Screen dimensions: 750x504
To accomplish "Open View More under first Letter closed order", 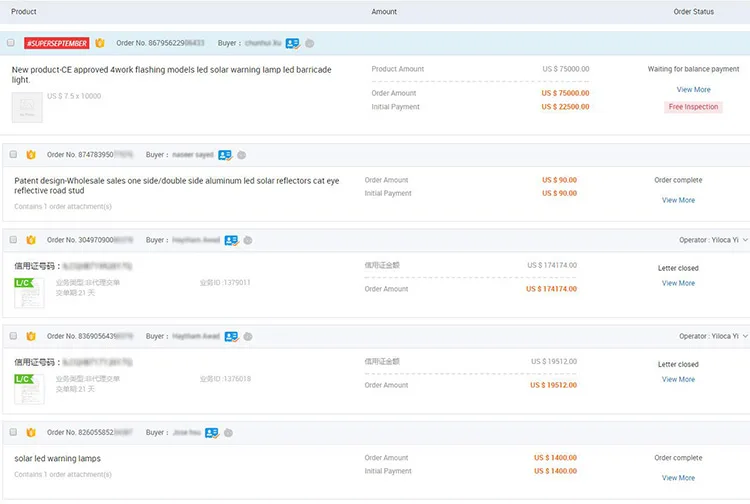I will click(678, 283).
